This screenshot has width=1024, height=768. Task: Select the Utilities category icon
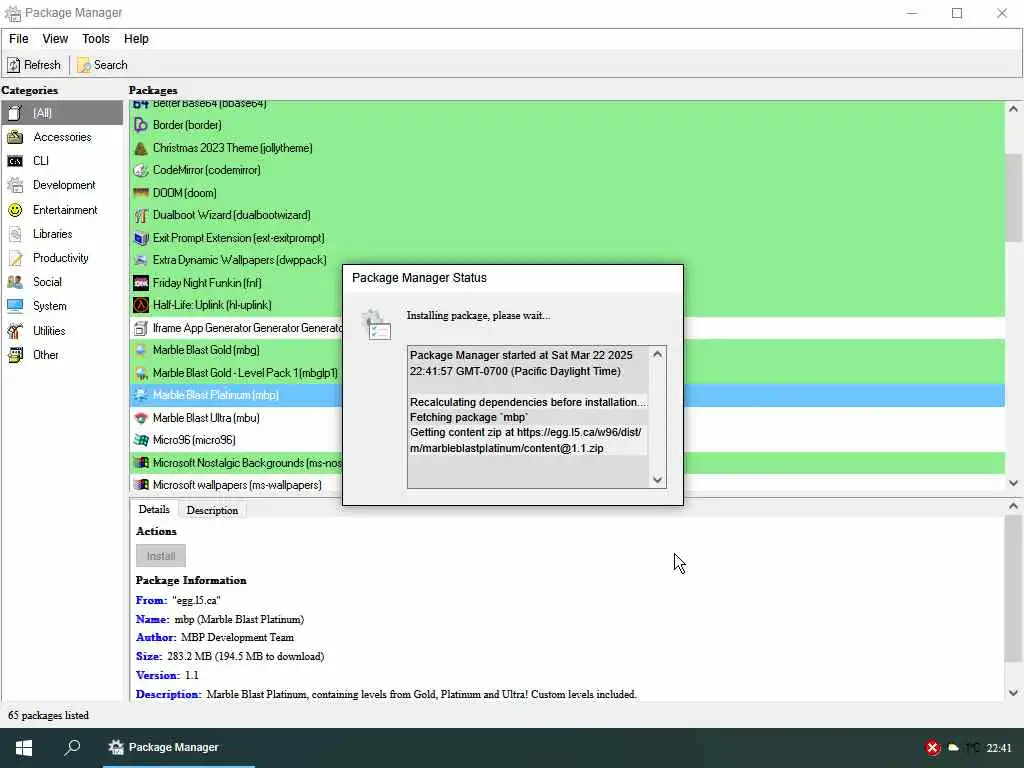(15, 330)
